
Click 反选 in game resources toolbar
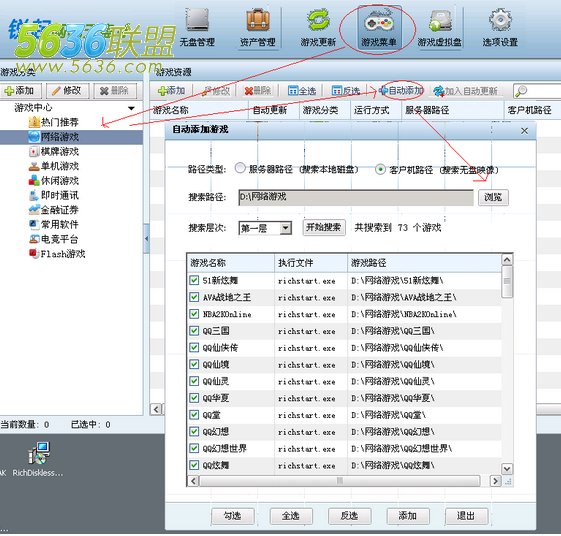(x=346, y=91)
